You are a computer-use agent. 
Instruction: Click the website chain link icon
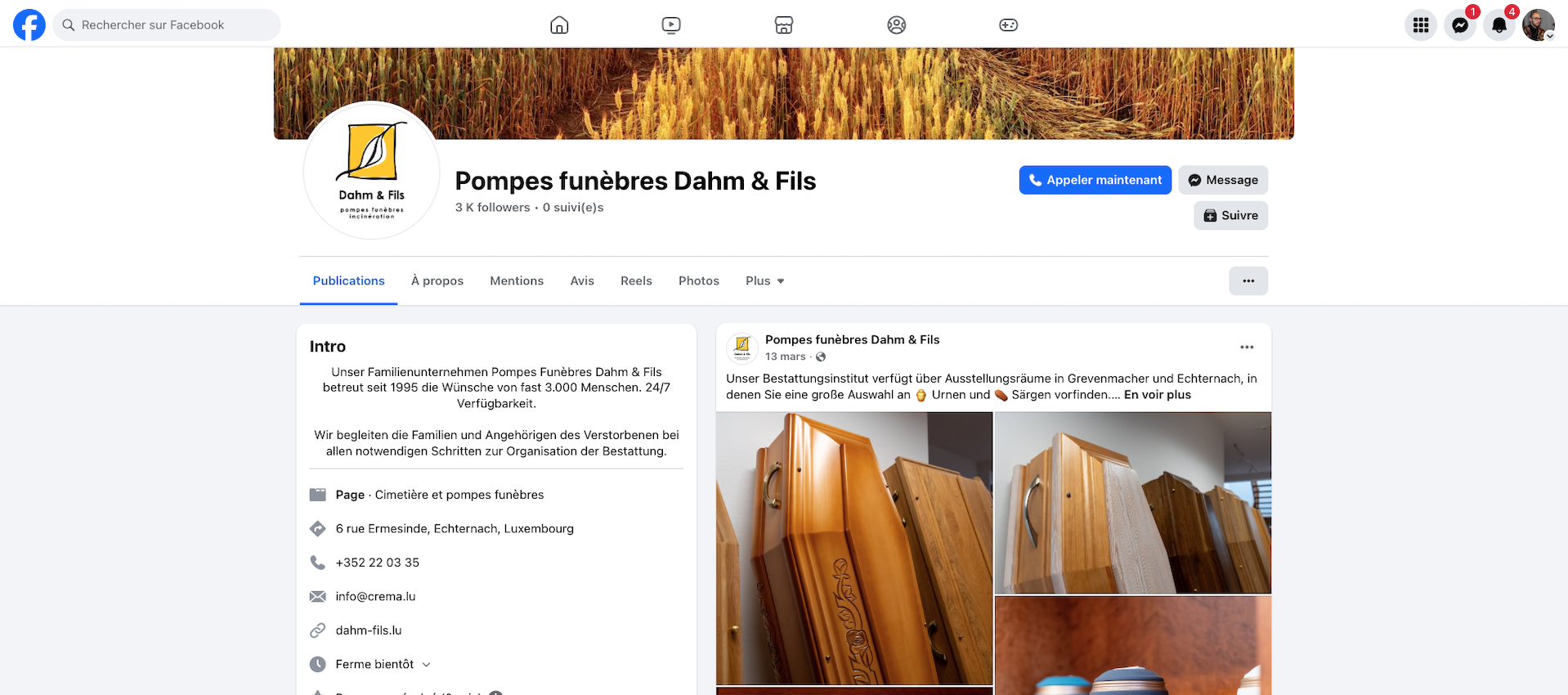click(318, 630)
